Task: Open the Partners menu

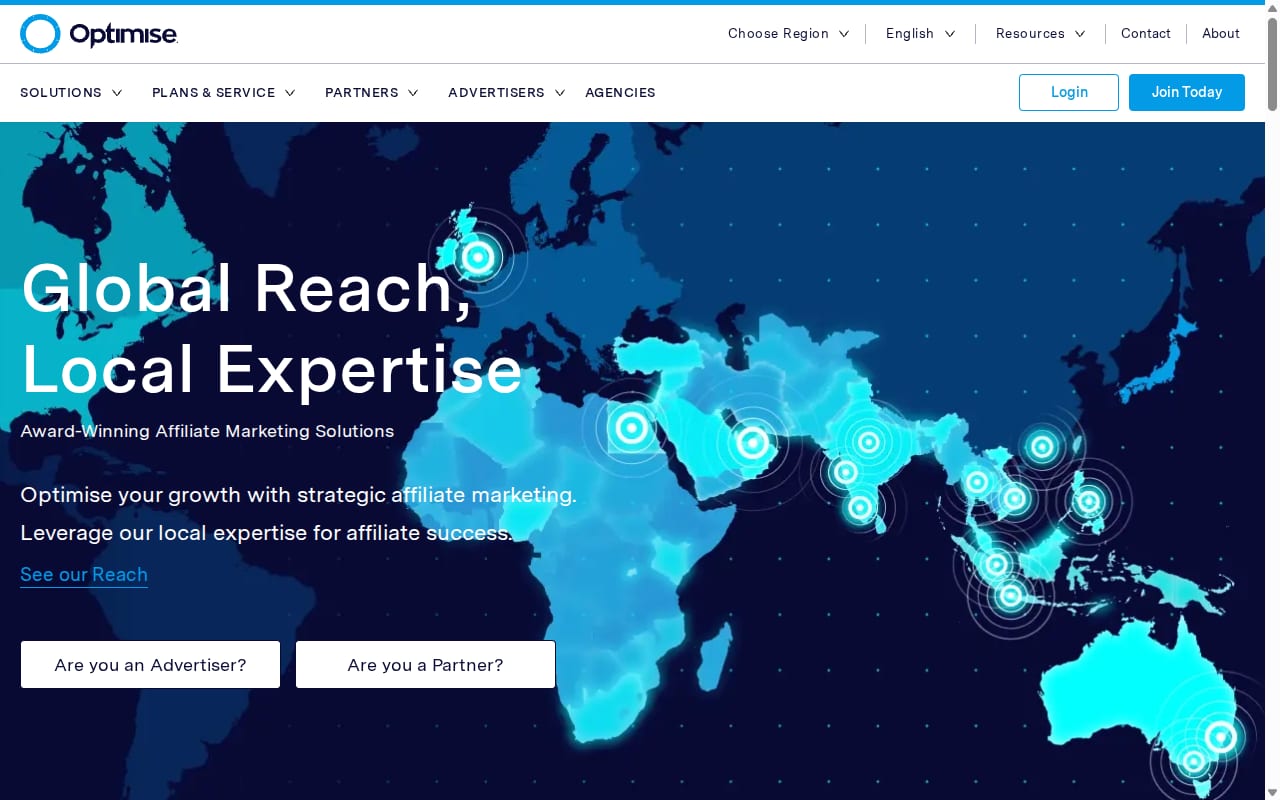Action: (x=372, y=93)
